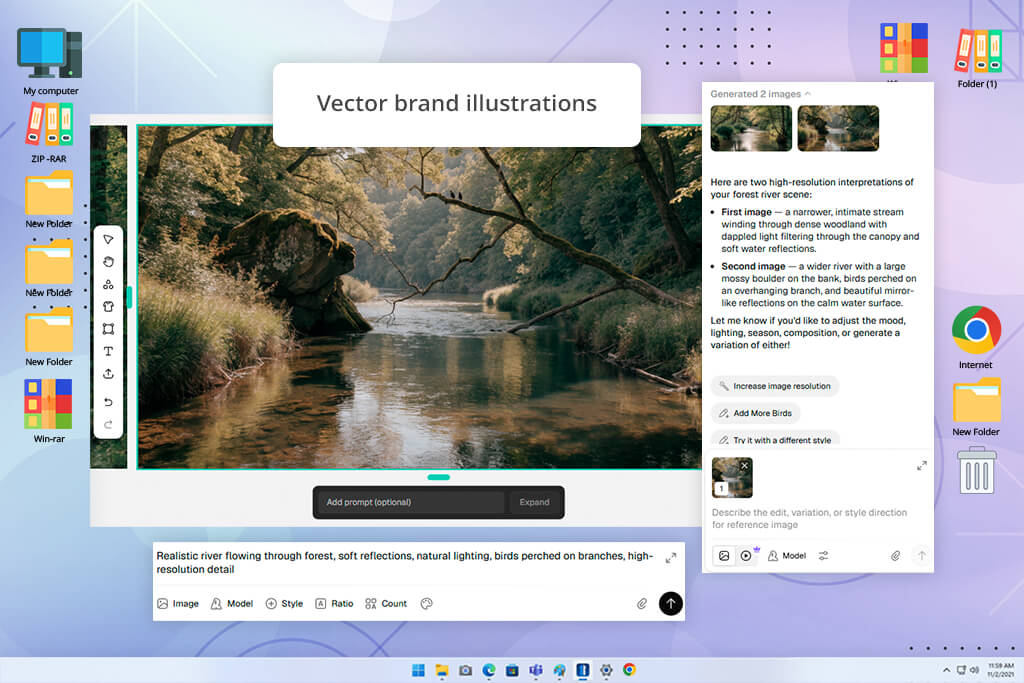Click the Expand button
1024x683 pixels.
[534, 502]
